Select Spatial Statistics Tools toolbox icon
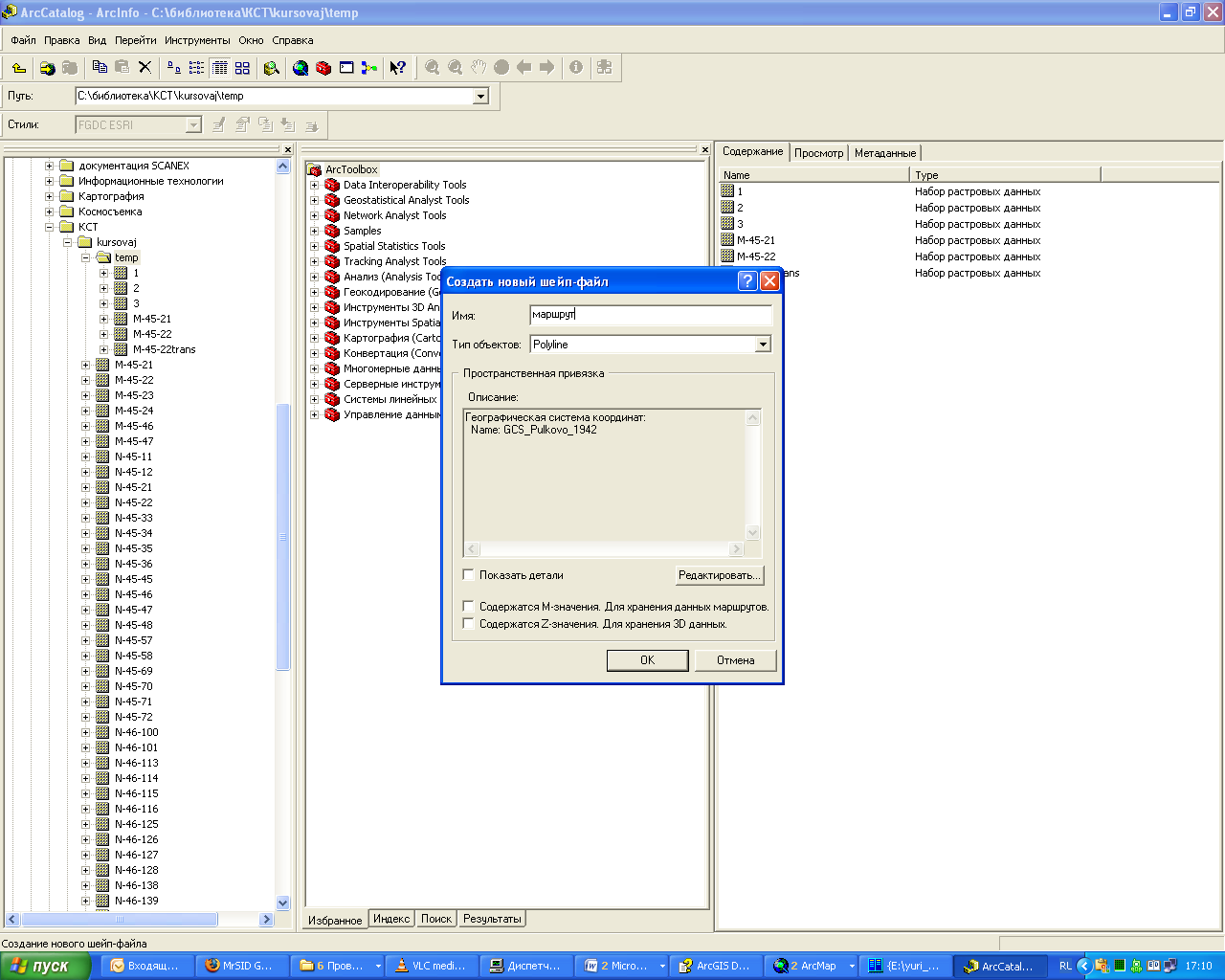 coord(332,246)
